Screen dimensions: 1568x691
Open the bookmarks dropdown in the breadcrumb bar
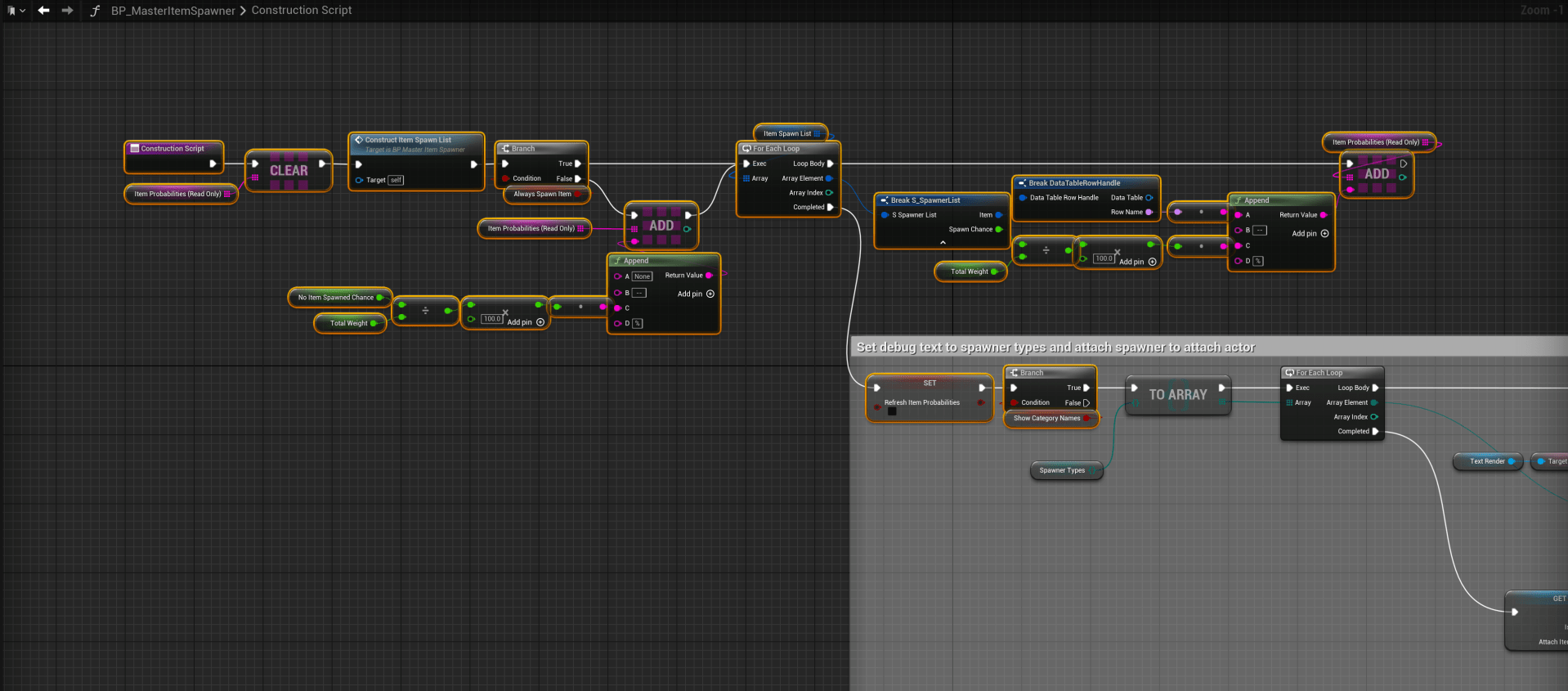click(x=15, y=11)
